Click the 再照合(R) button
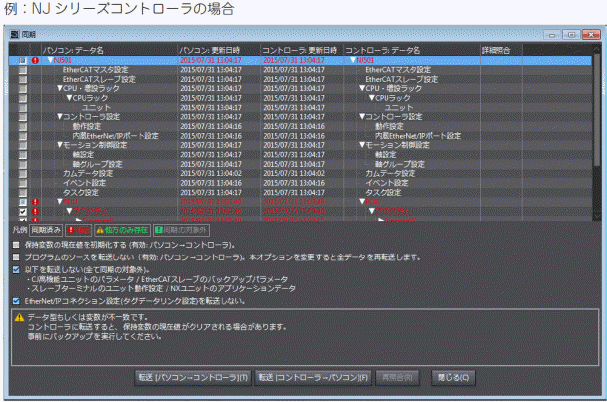The height and width of the screenshot is (402, 607). point(397,378)
